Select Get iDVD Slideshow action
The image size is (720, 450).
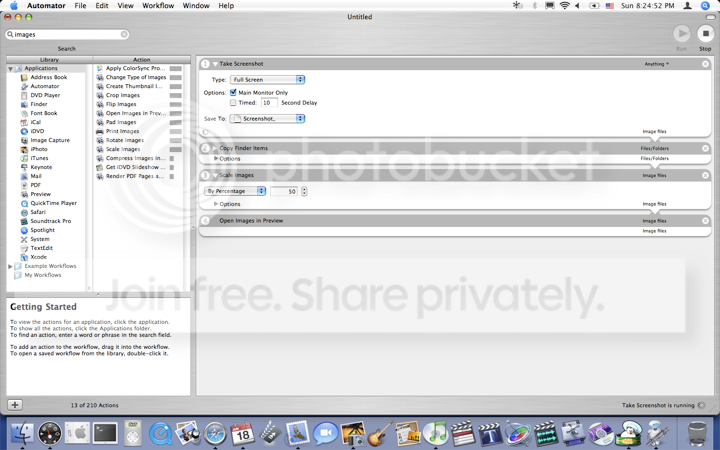[x=135, y=167]
